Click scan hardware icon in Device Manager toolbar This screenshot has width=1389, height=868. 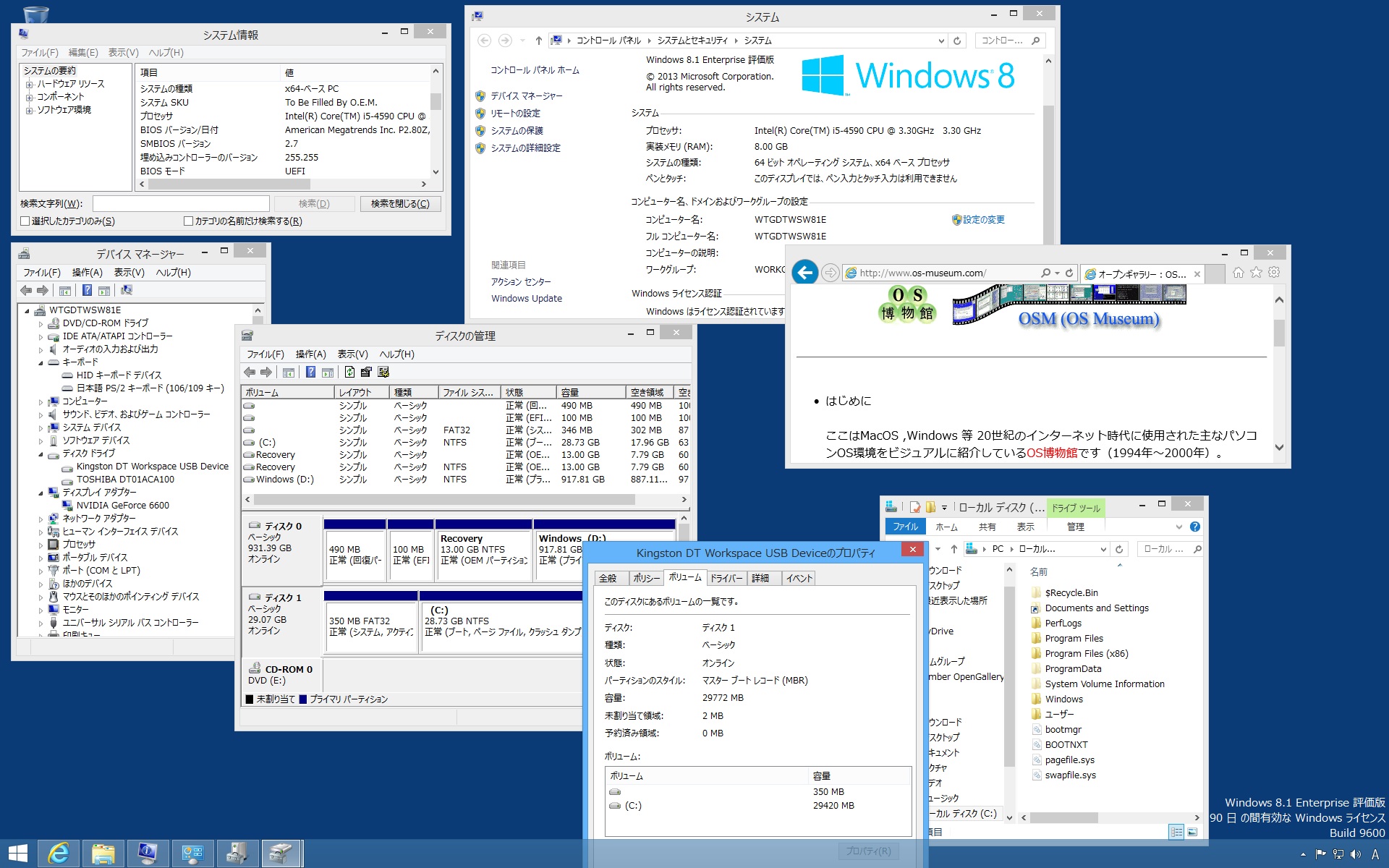click(x=127, y=290)
